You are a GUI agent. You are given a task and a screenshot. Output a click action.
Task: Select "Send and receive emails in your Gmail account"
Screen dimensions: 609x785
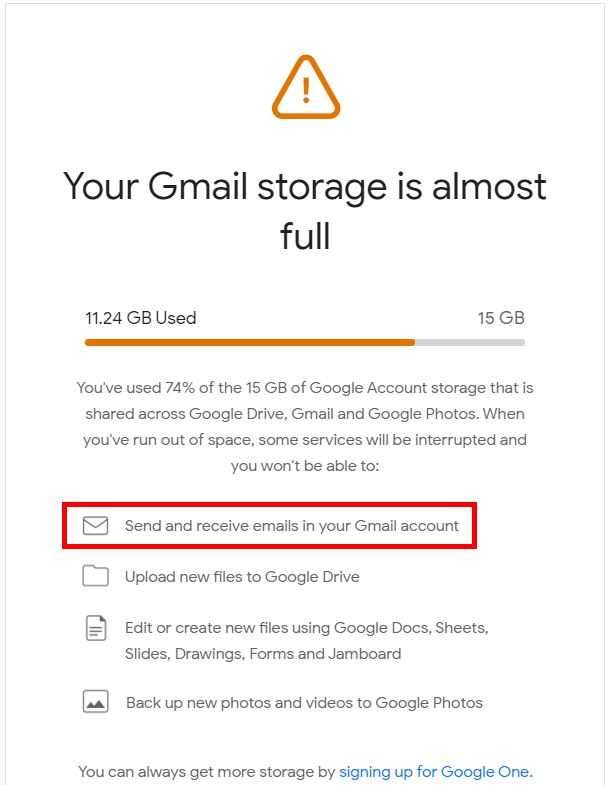tap(291, 525)
